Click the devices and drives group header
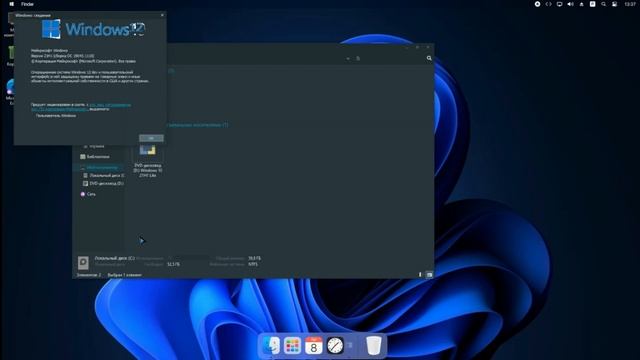Image resolution: width=640 pixels, height=360 pixels. (198, 125)
